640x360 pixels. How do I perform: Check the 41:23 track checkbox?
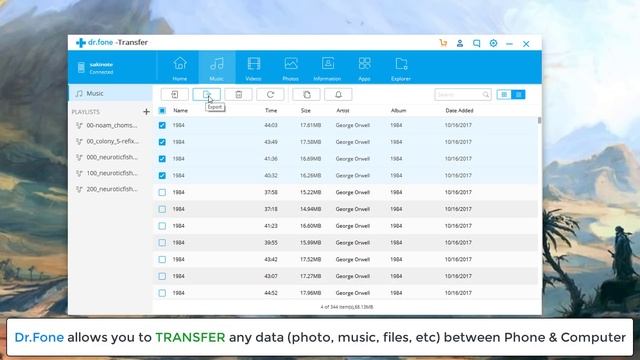point(162,226)
